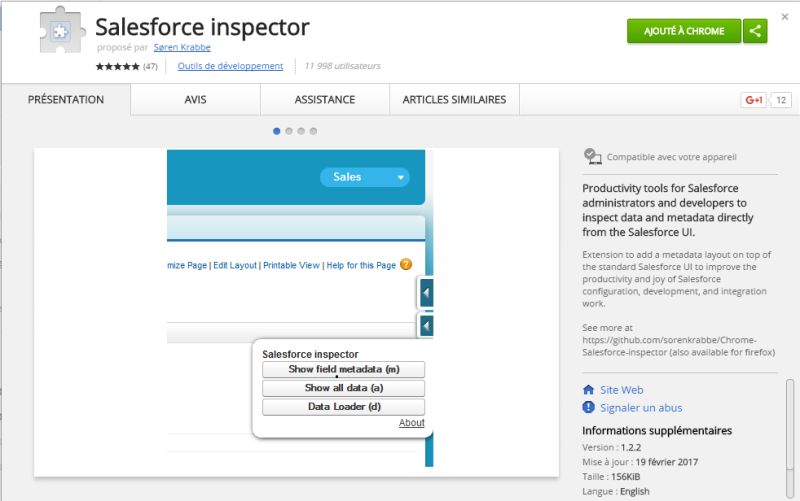
Task: Click the Salesforce inspector puzzle-piece extension icon
Action: 61,31
